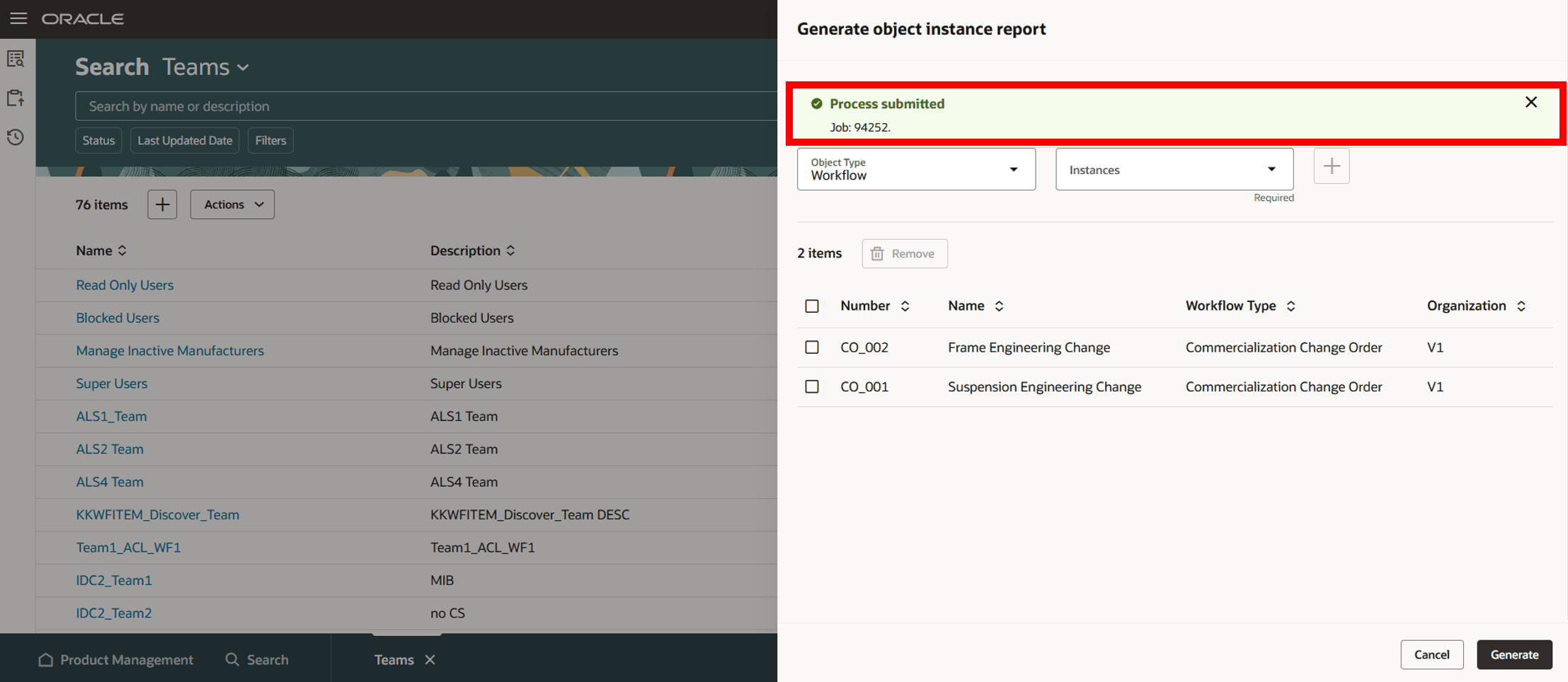Select the checkbox for CO_002 Frame Engineering Change
Image resolution: width=1568 pixels, height=682 pixels.
[x=811, y=347]
